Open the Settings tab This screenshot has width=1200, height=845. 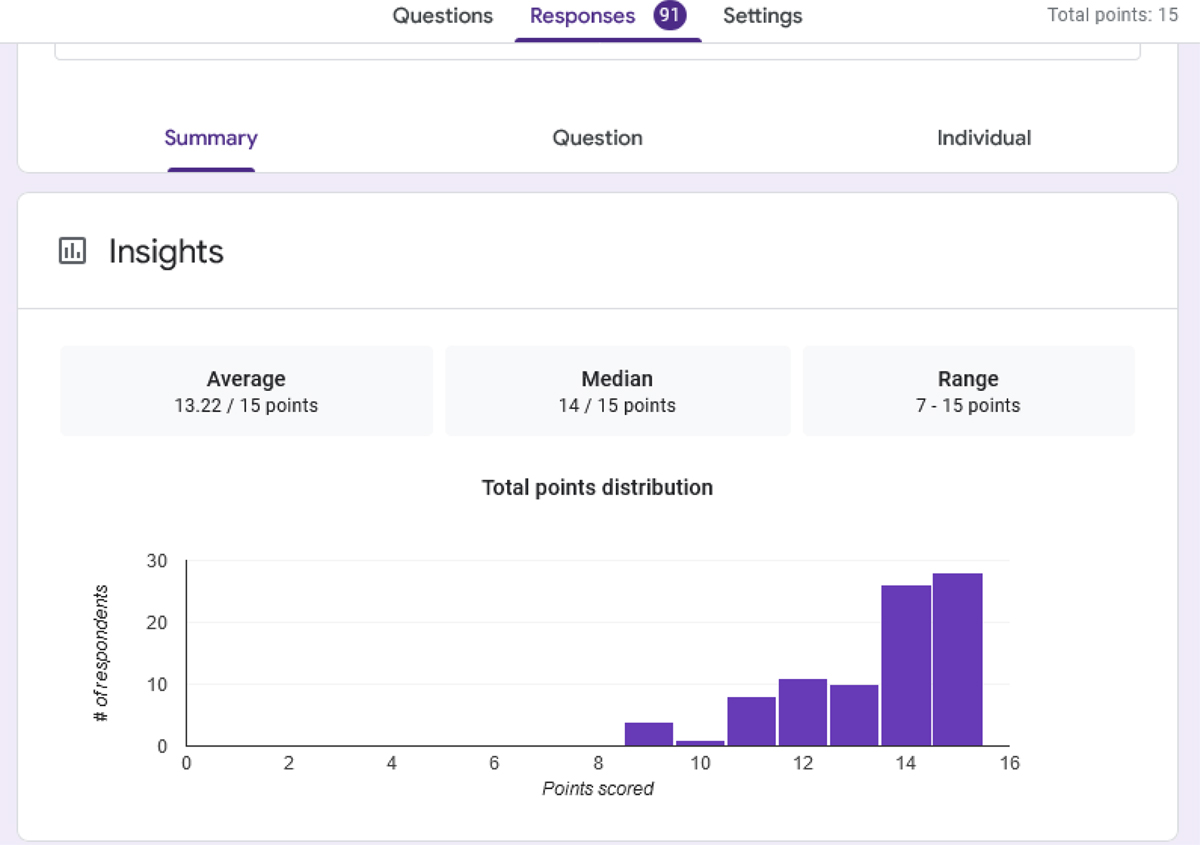pos(762,16)
